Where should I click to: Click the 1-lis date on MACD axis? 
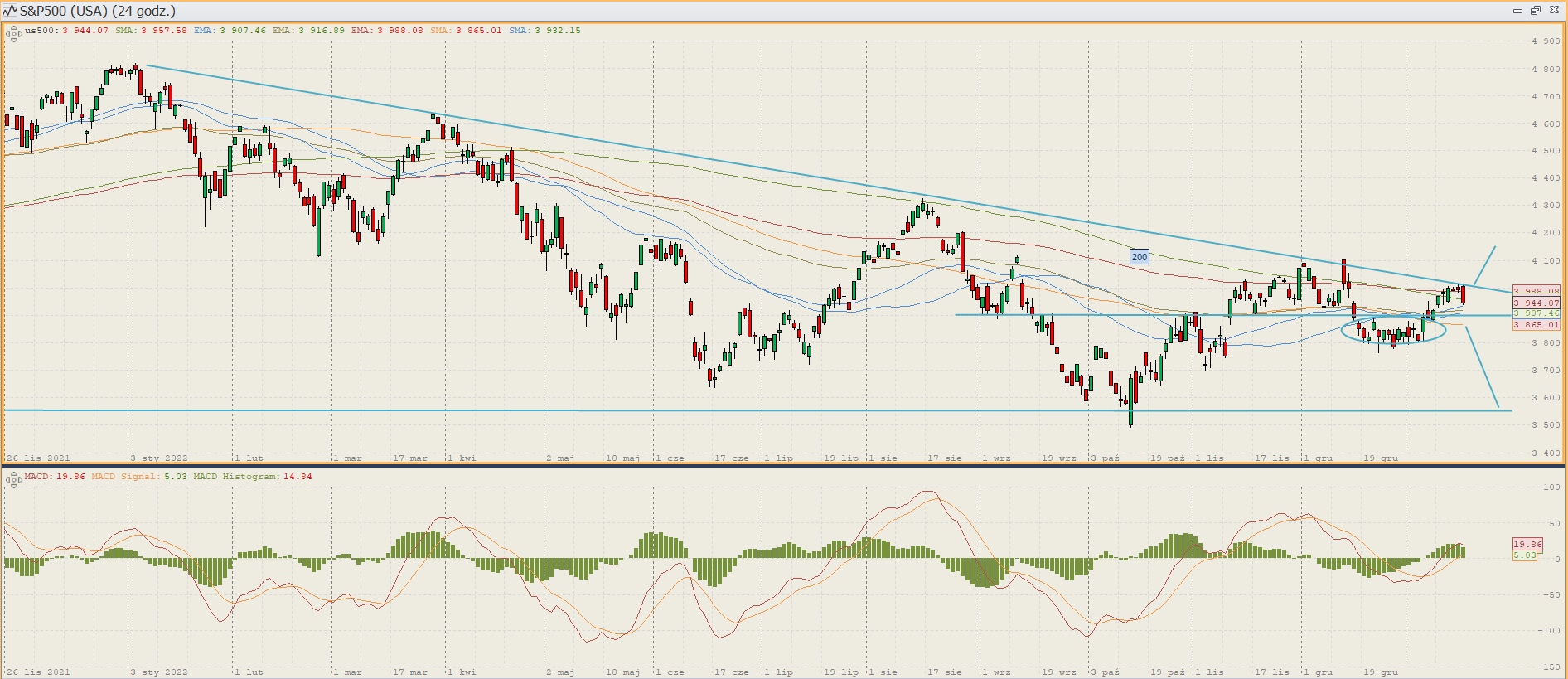click(x=1209, y=672)
